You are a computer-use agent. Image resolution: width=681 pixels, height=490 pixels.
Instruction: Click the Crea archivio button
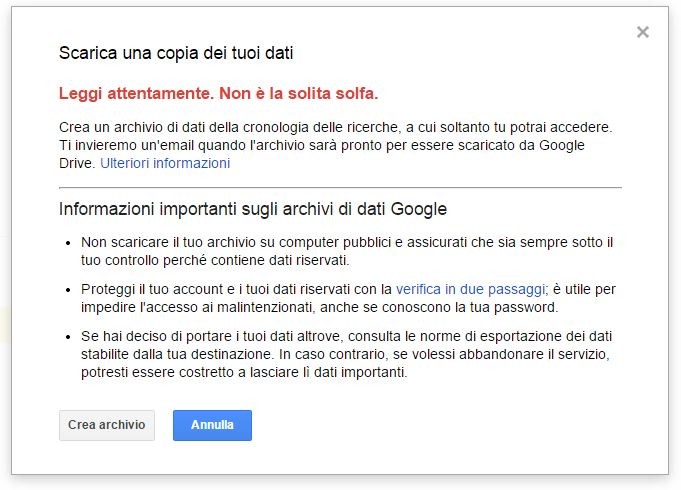[x=106, y=425]
